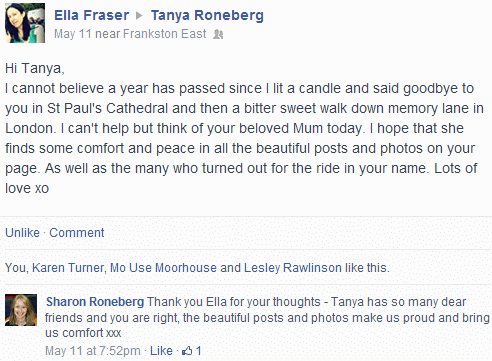The height and width of the screenshot is (361, 492).
Task: Open the Frankston East location link
Action: [165, 34]
